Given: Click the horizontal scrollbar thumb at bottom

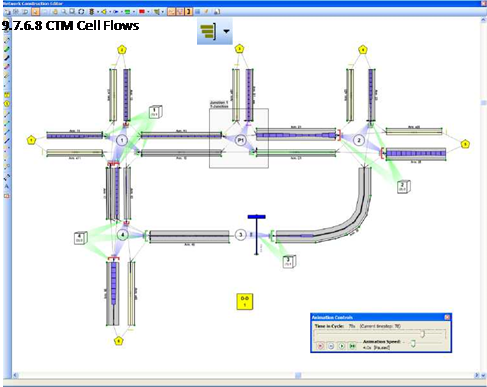Looking at the screenshot, I should click(x=298, y=376).
